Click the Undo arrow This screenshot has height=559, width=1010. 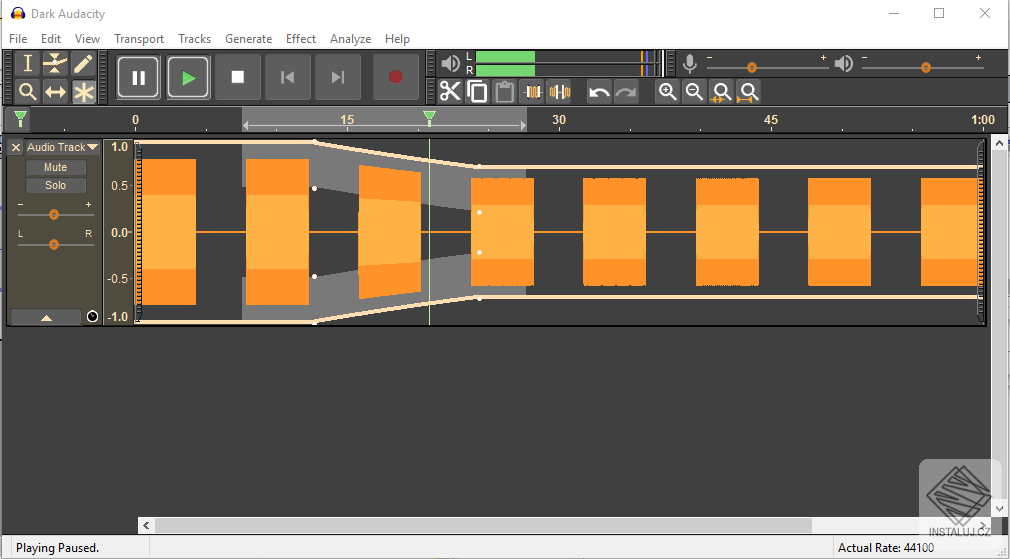click(599, 91)
